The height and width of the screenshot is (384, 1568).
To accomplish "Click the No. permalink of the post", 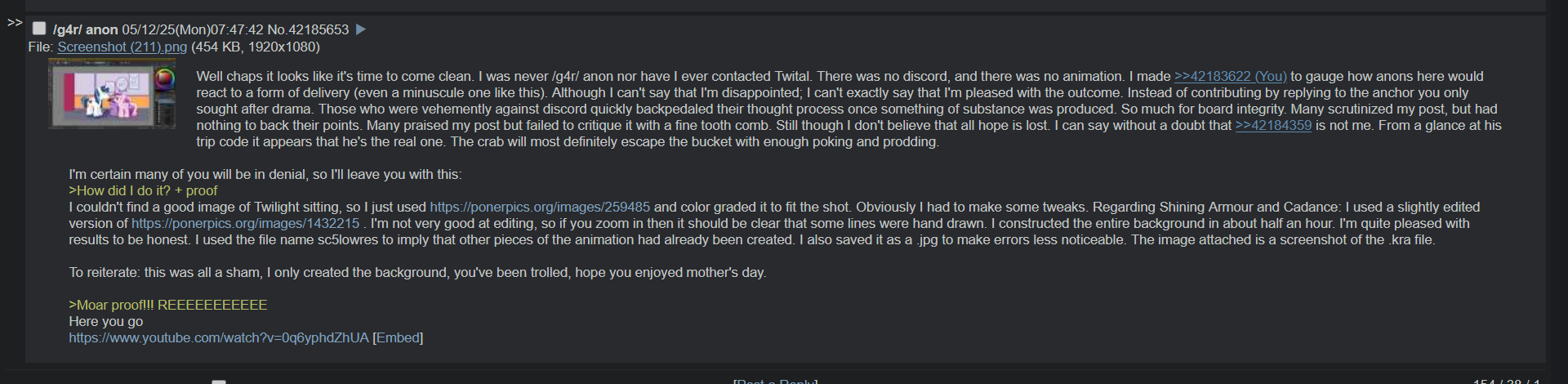I will click(277, 29).
